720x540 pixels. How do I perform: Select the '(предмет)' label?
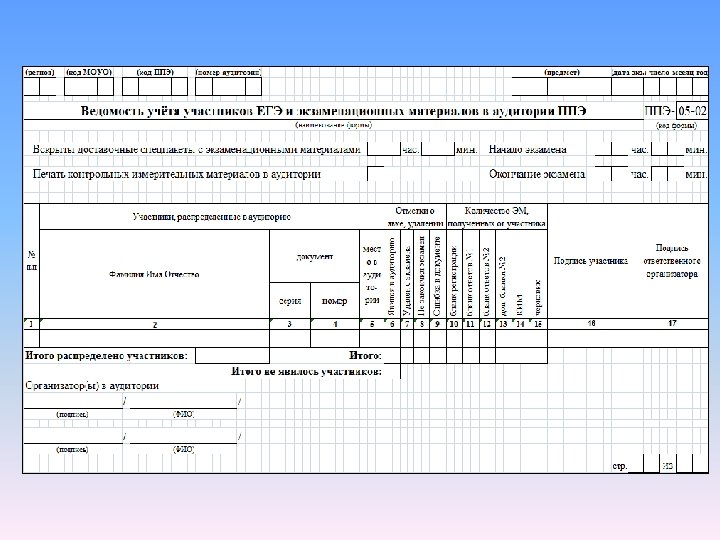pyautogui.click(x=562, y=72)
